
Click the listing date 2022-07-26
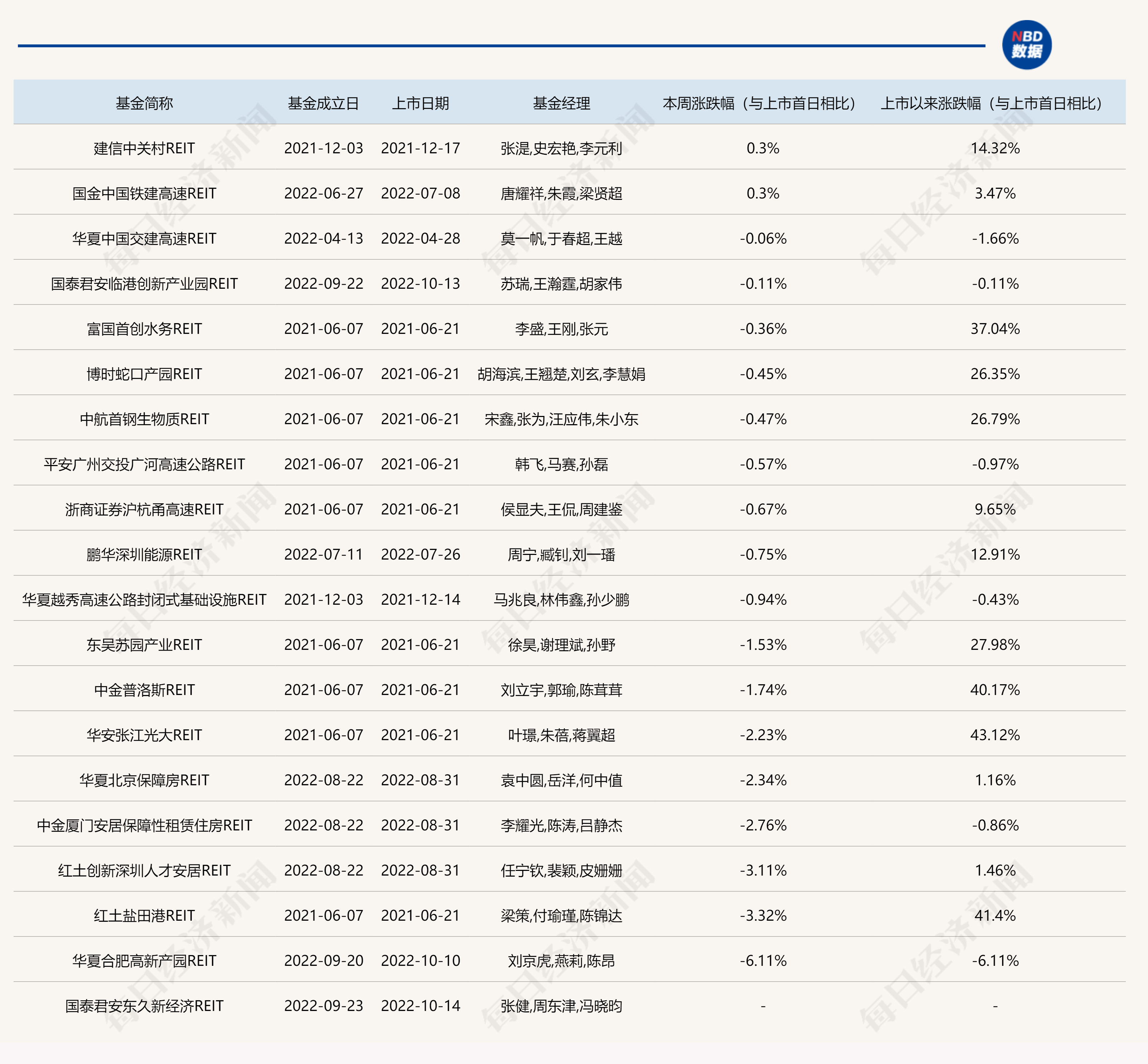coord(420,555)
